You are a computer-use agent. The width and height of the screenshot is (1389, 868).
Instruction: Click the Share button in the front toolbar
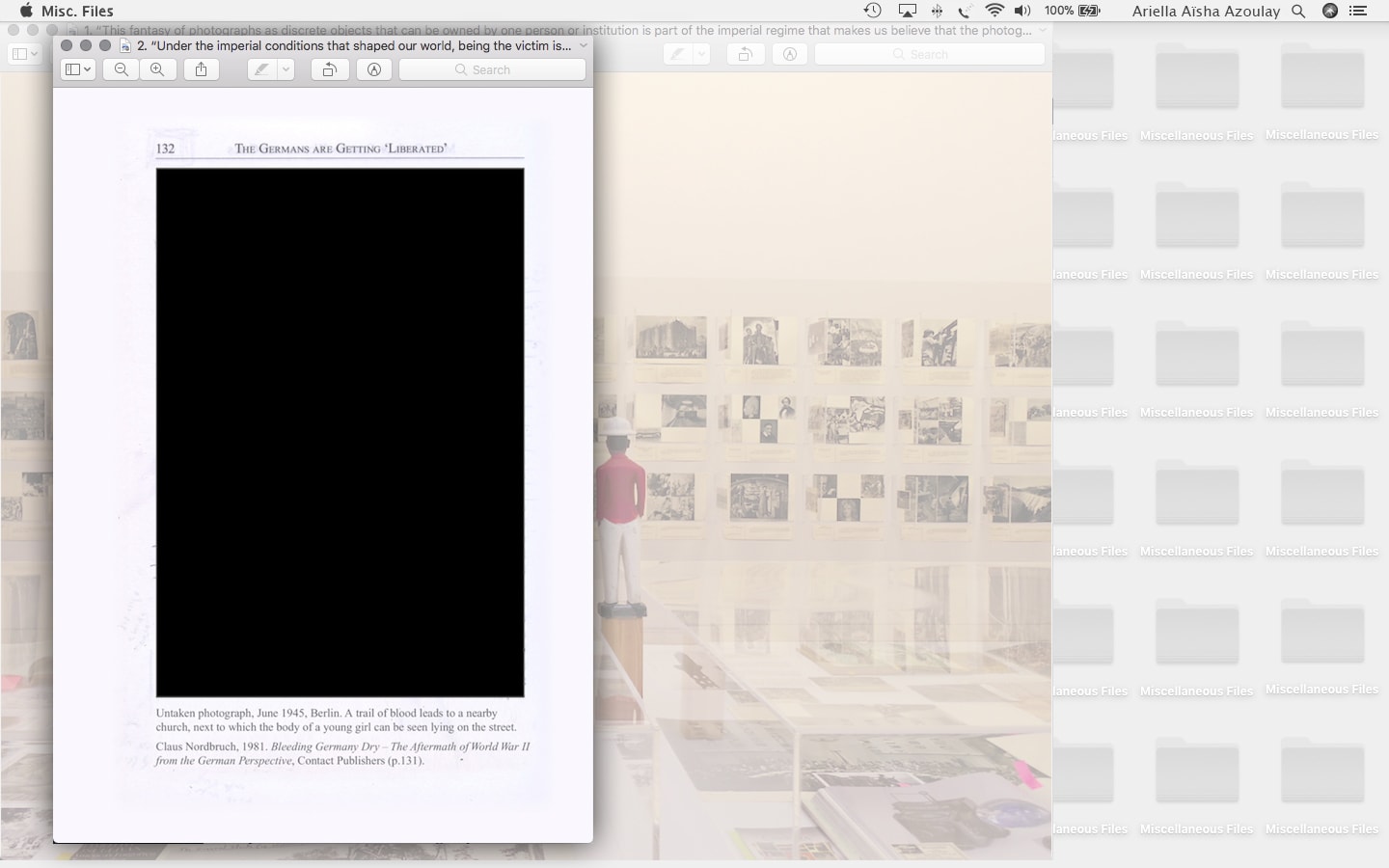[202, 69]
